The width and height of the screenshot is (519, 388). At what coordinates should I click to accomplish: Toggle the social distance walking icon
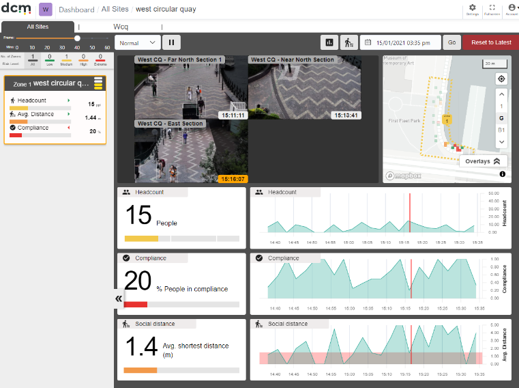[349, 42]
